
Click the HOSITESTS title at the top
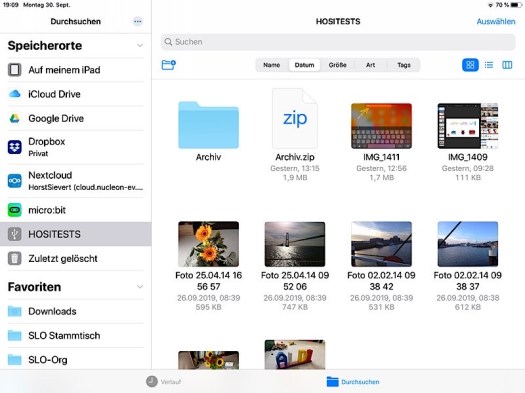point(338,21)
